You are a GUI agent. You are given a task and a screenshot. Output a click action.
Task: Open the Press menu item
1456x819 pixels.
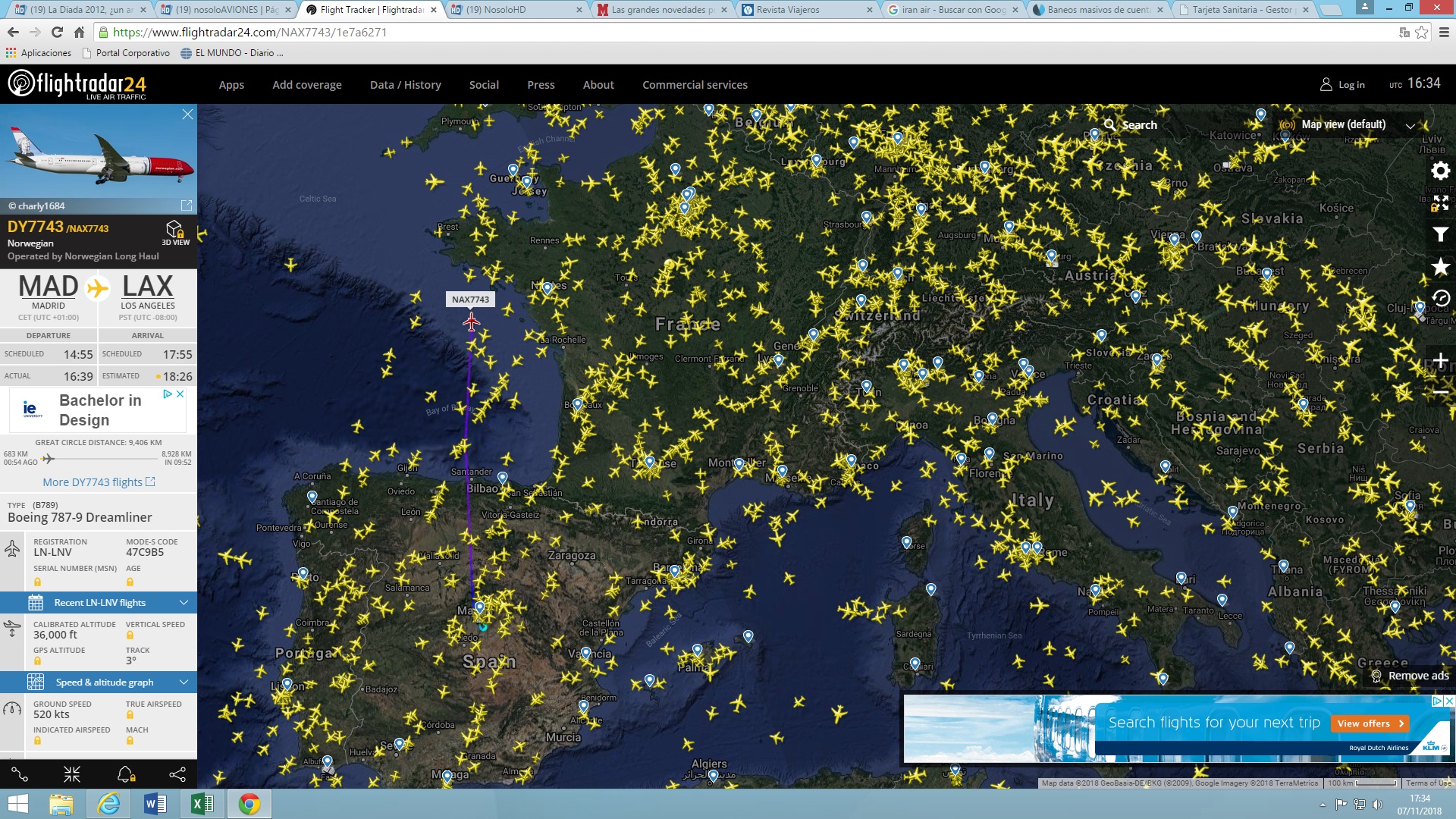pos(541,85)
